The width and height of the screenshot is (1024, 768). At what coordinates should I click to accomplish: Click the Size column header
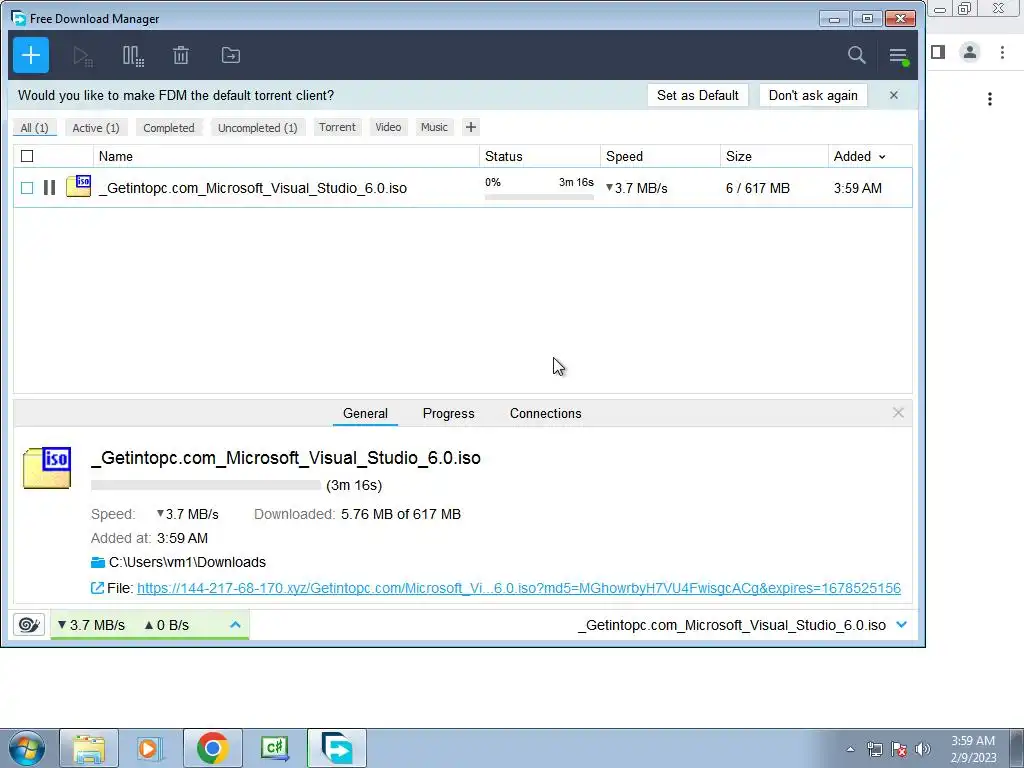pos(774,156)
